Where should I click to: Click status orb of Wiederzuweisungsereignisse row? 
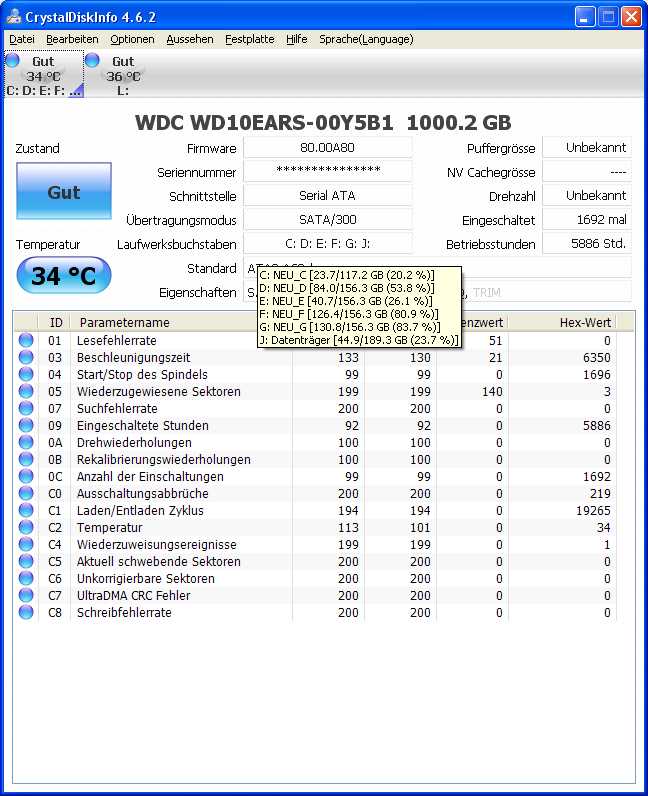click(x=26, y=544)
